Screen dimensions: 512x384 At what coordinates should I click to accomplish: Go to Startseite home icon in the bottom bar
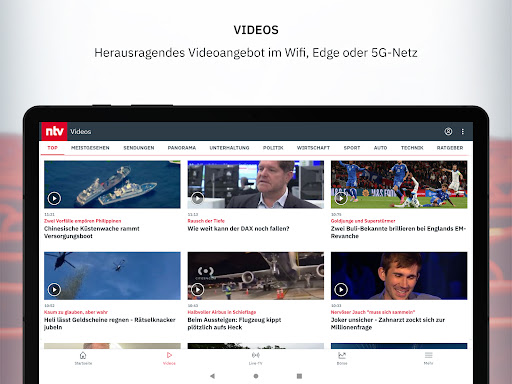coord(83,358)
